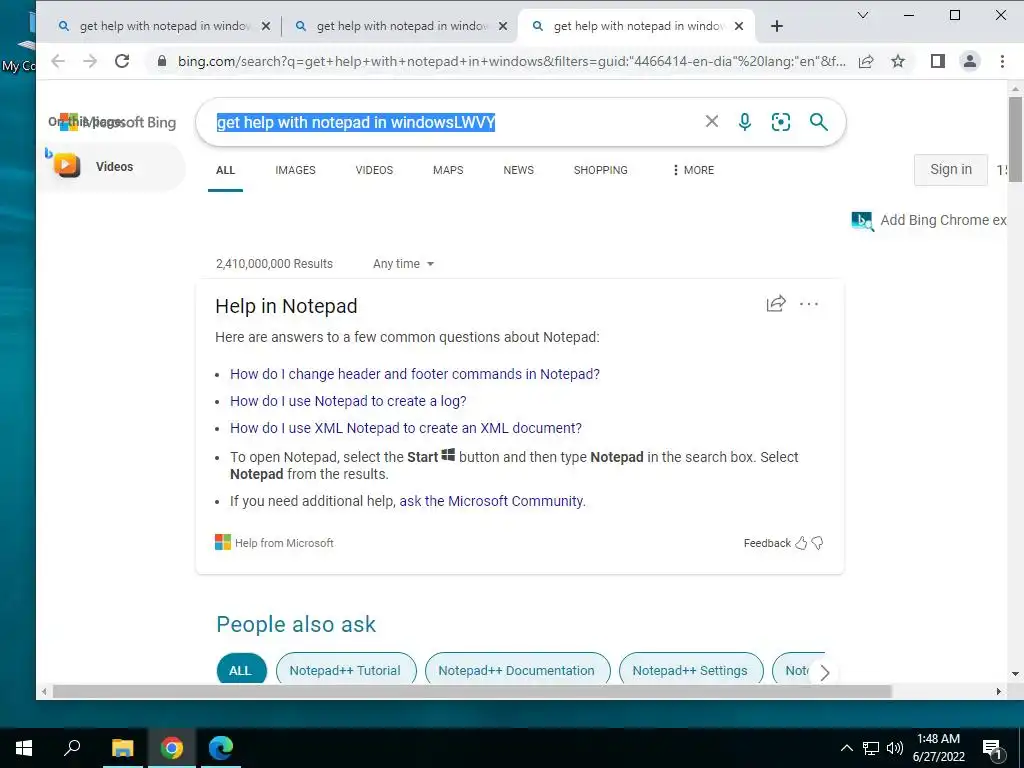Viewport: 1024px width, 768px height.
Task: Open Microsoft Edge from the taskbar
Action: [x=221, y=747]
